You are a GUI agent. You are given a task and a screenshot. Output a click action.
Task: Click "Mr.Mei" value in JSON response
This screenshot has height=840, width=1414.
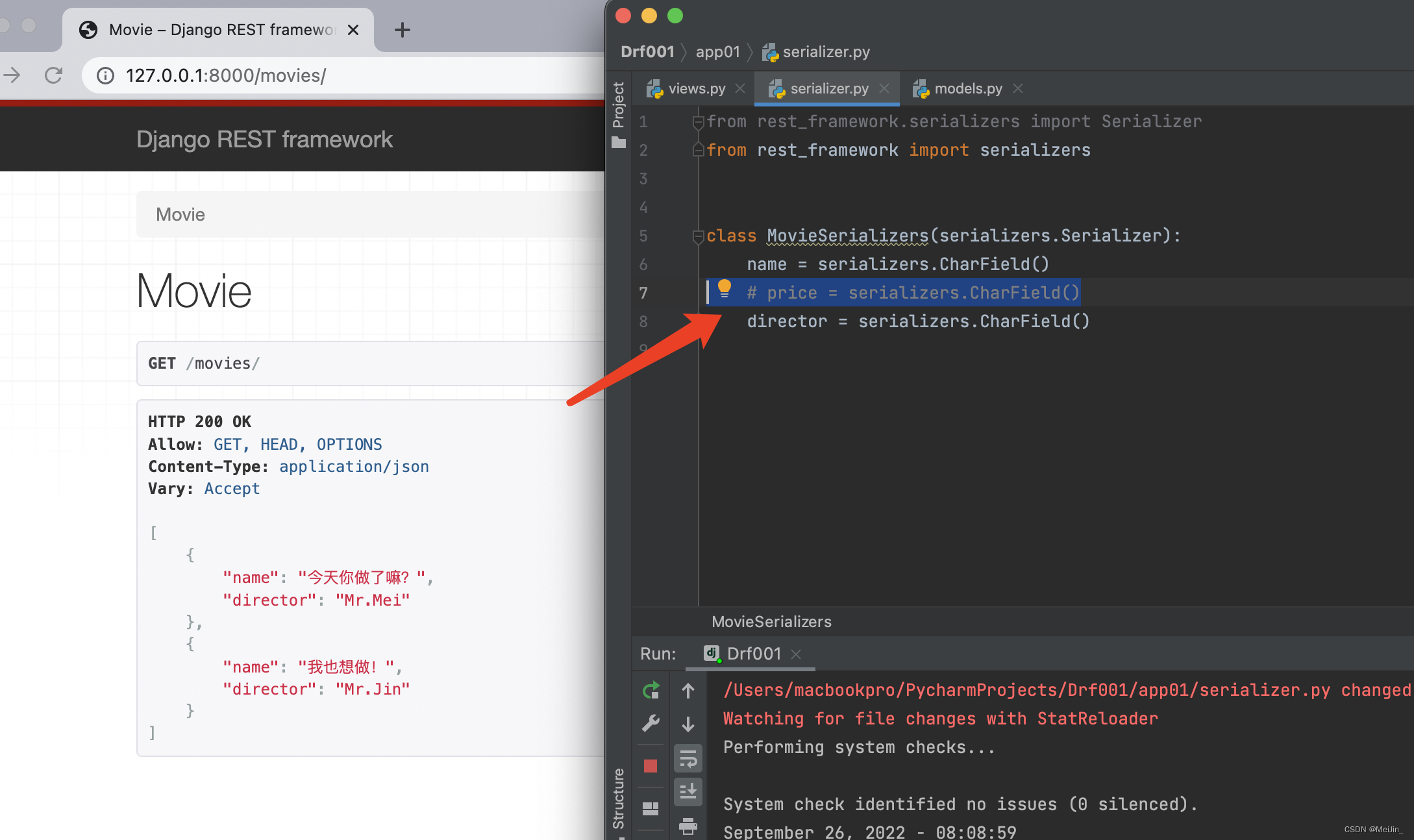[x=373, y=600]
